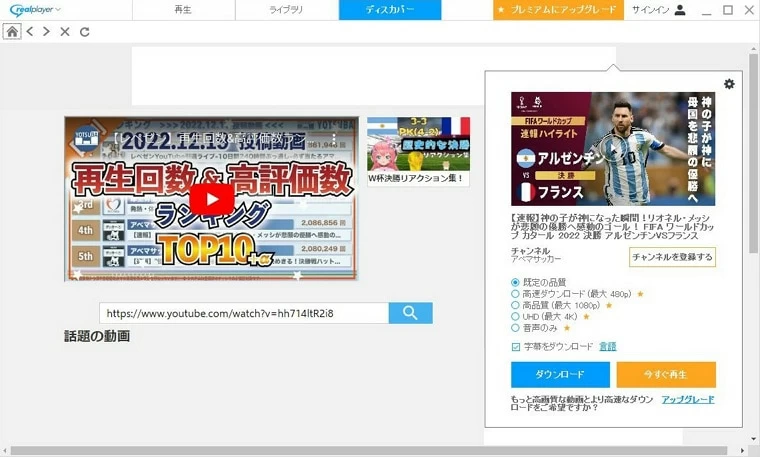The image size is (760, 457).
Task: Select 音声のみ radio option
Action: [515, 328]
